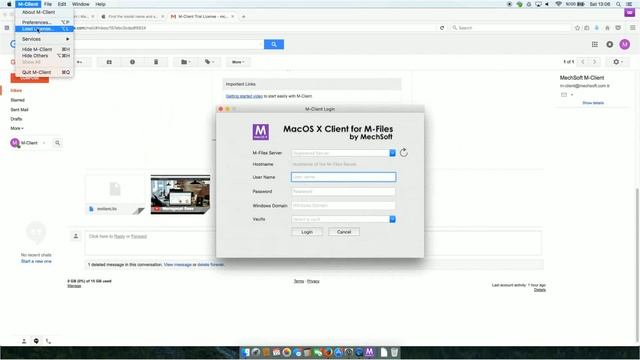Click Start a new one chat link
Screen dimensions: 640x360
point(36,261)
